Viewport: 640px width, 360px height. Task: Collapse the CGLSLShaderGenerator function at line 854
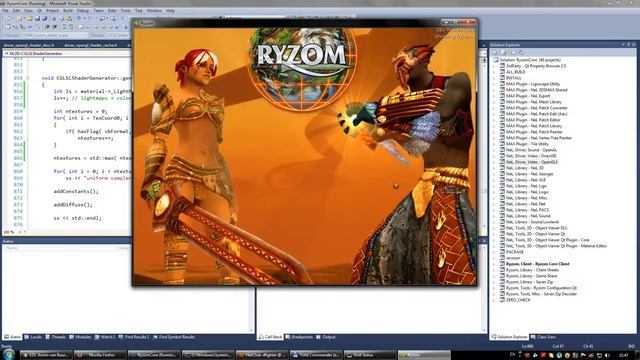28,78
